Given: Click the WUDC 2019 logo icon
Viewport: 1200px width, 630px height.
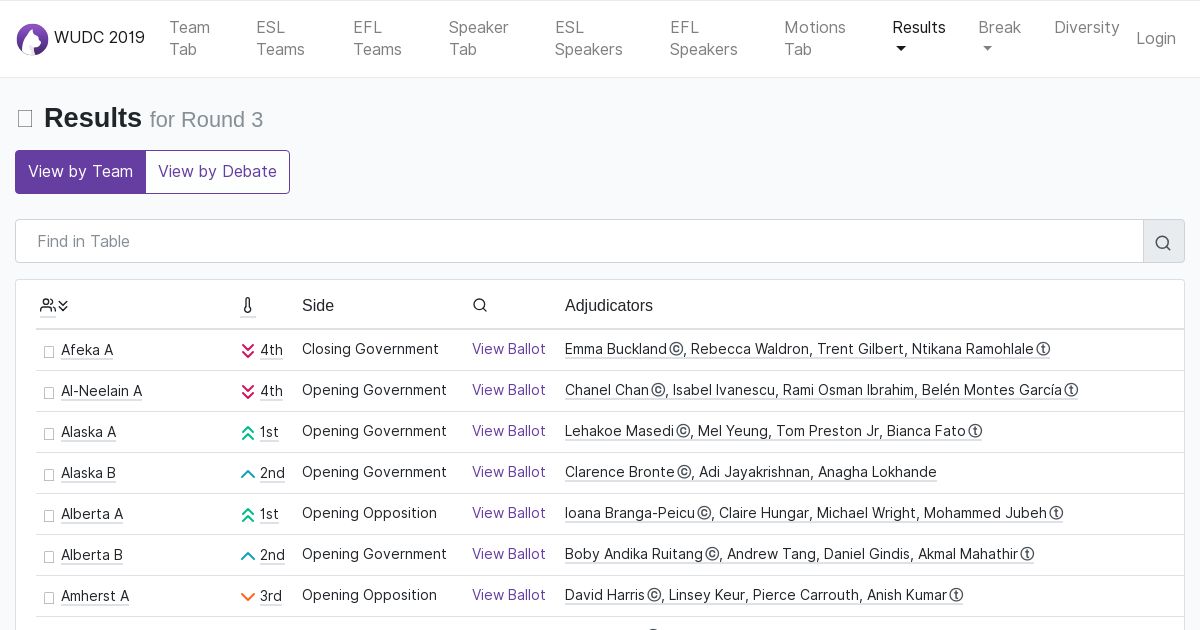Looking at the screenshot, I should 32,39.
